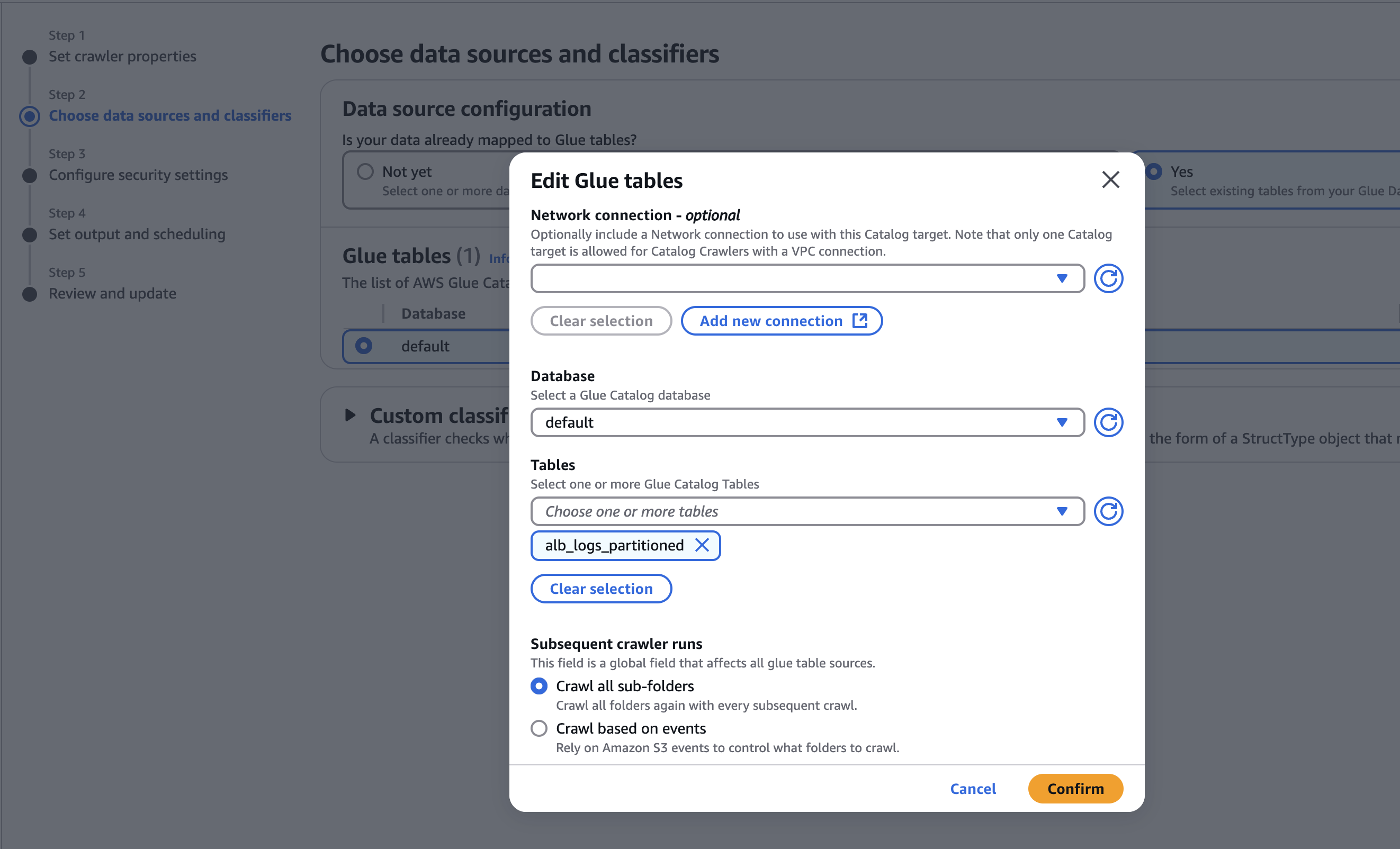Close the Edit Glue tables dialog
The width and height of the screenshot is (1400, 849).
click(1110, 180)
